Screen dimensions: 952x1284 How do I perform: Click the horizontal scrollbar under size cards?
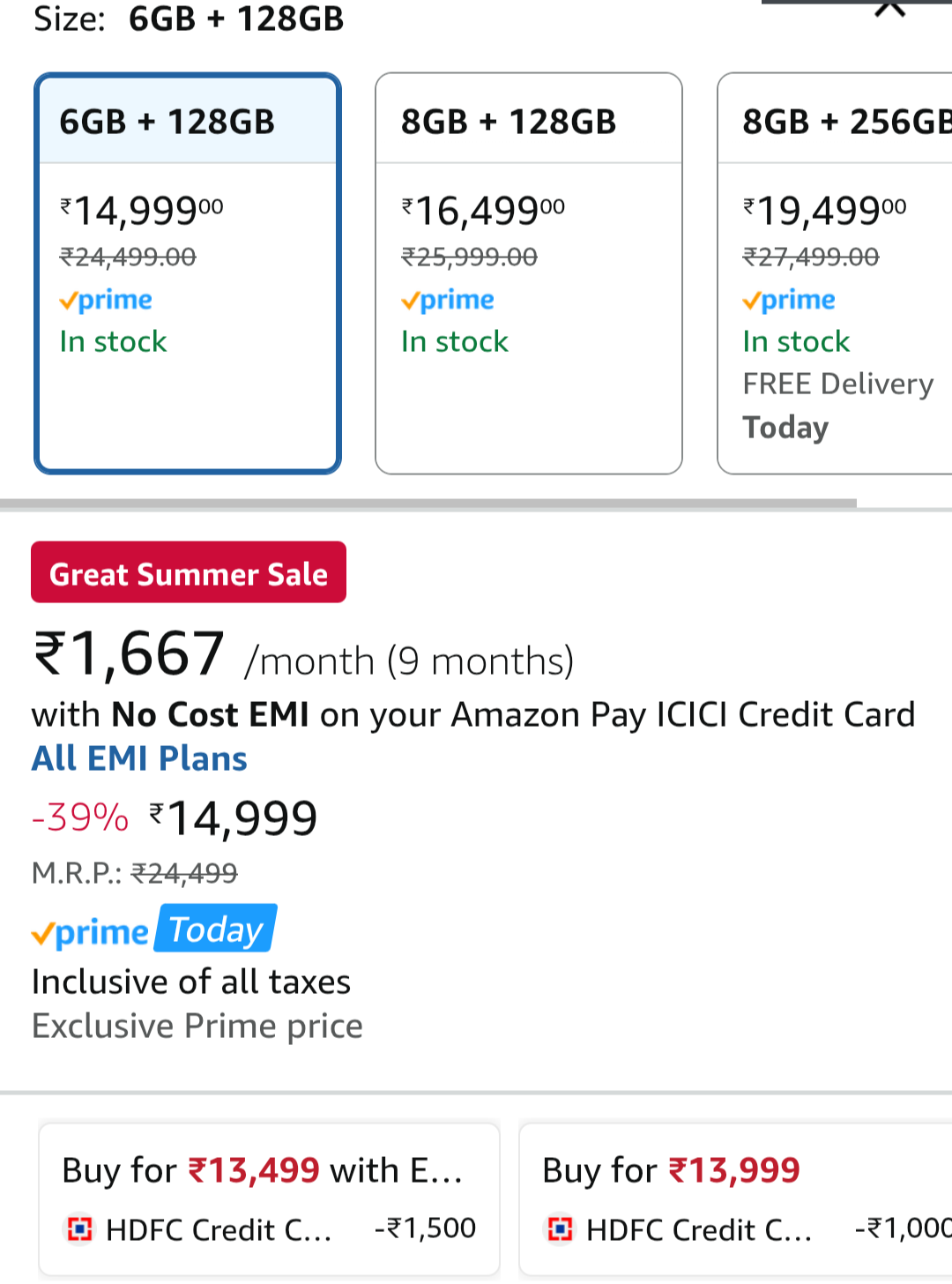click(x=428, y=504)
